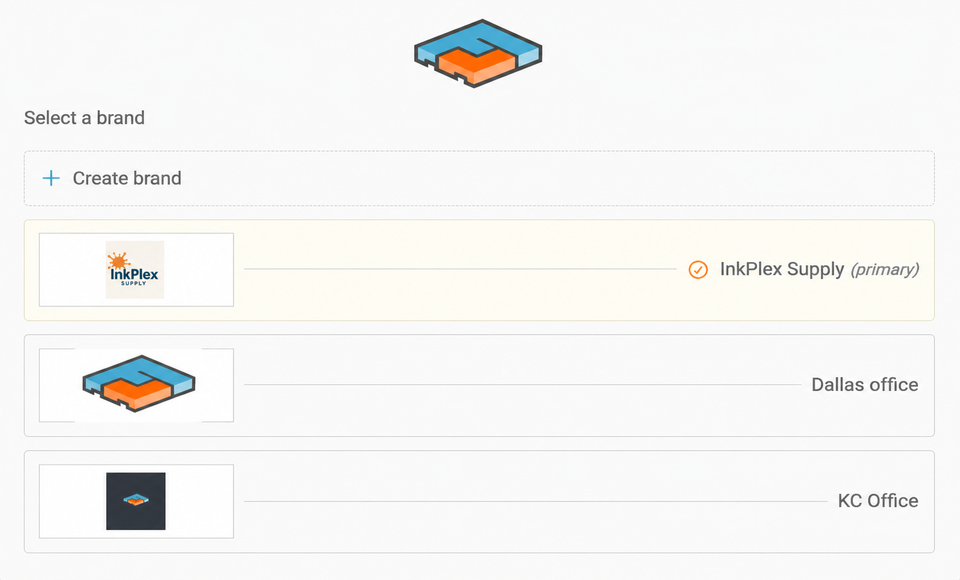This screenshot has height=580, width=960.
Task: Click the Select a brand heading
Action: pyautogui.click(x=84, y=118)
